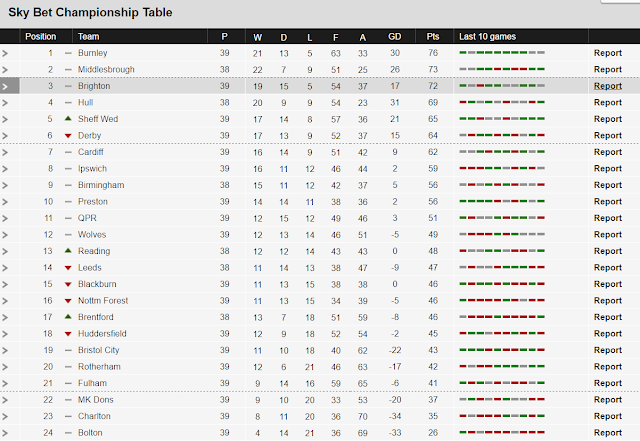The image size is (640, 441).
Task: Click Reading's green up-arrow movement icon
Action: (x=68, y=251)
